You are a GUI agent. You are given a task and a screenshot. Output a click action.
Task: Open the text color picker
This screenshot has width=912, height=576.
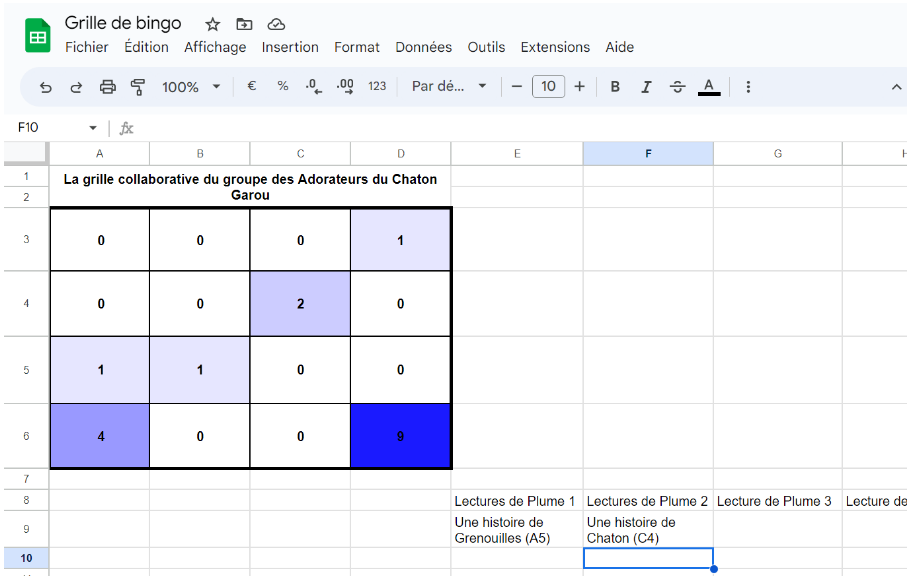pyautogui.click(x=709, y=87)
